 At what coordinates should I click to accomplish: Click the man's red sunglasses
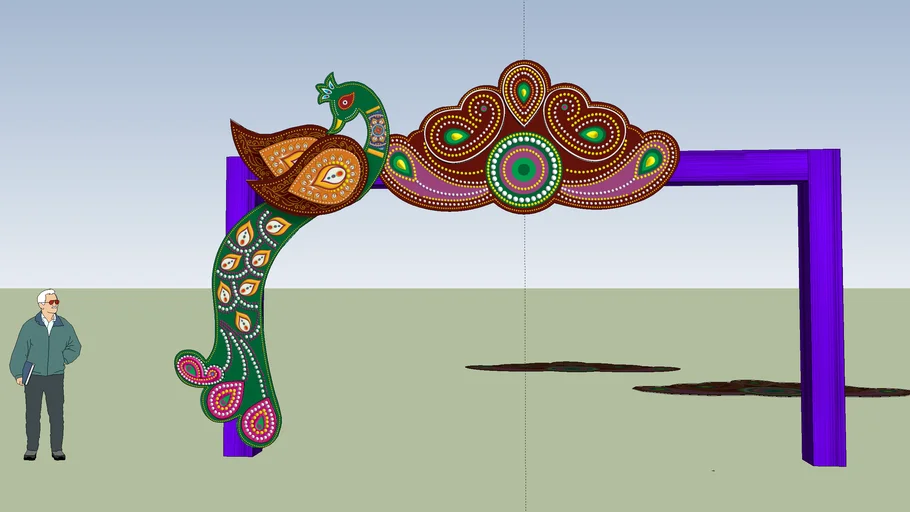52,302
